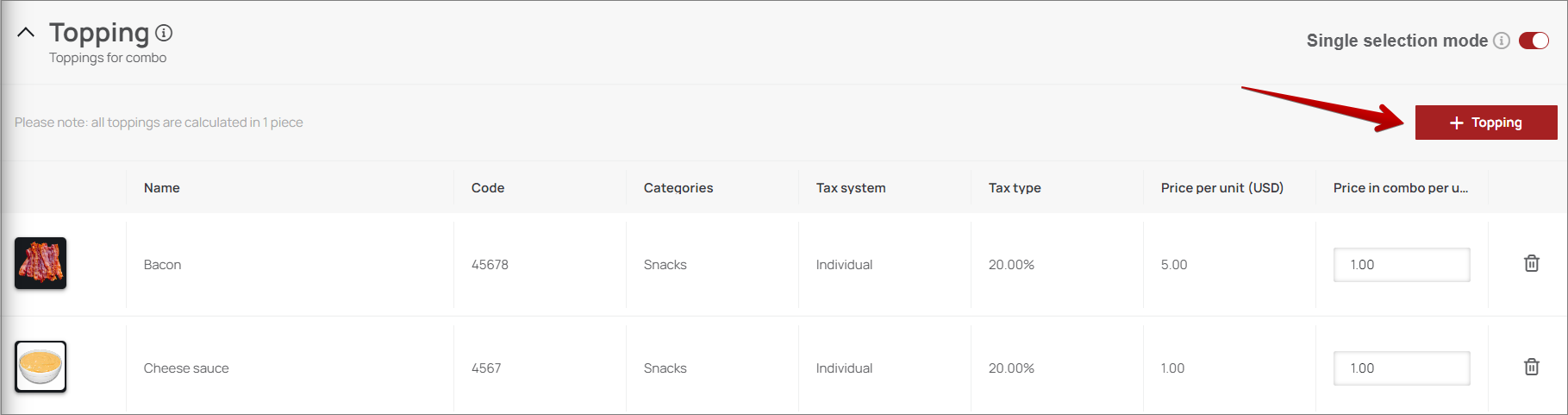Collapse the Topping section chevron
Viewport: 1568px width, 415px height.
(x=26, y=33)
